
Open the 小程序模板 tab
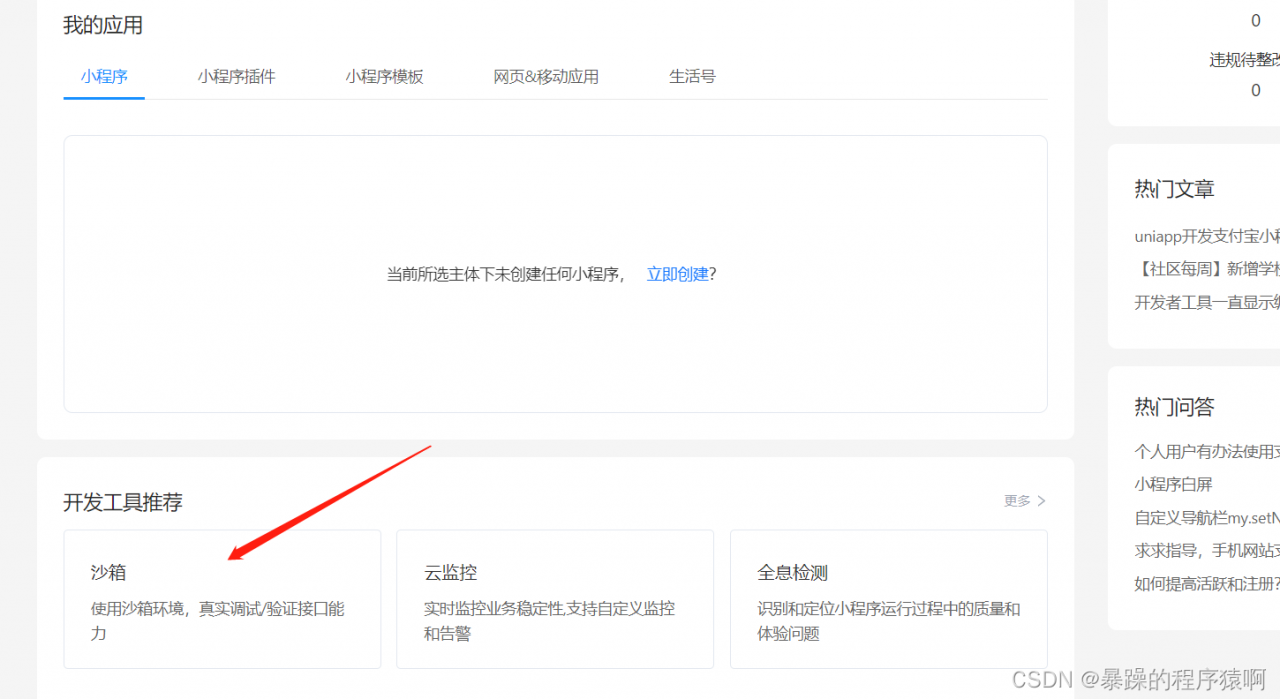point(384,76)
